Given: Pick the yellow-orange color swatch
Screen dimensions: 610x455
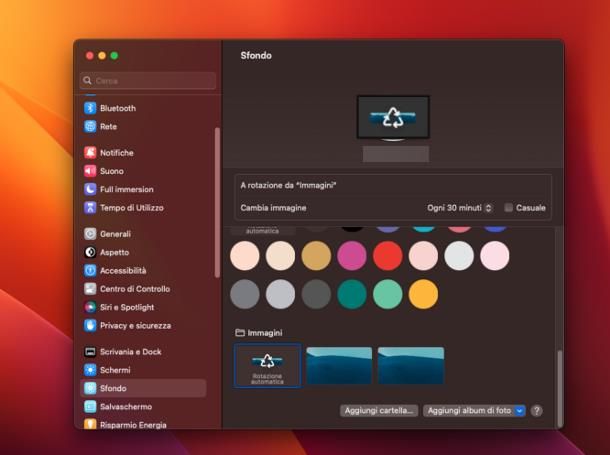Looking at the screenshot, I should pos(423,294).
